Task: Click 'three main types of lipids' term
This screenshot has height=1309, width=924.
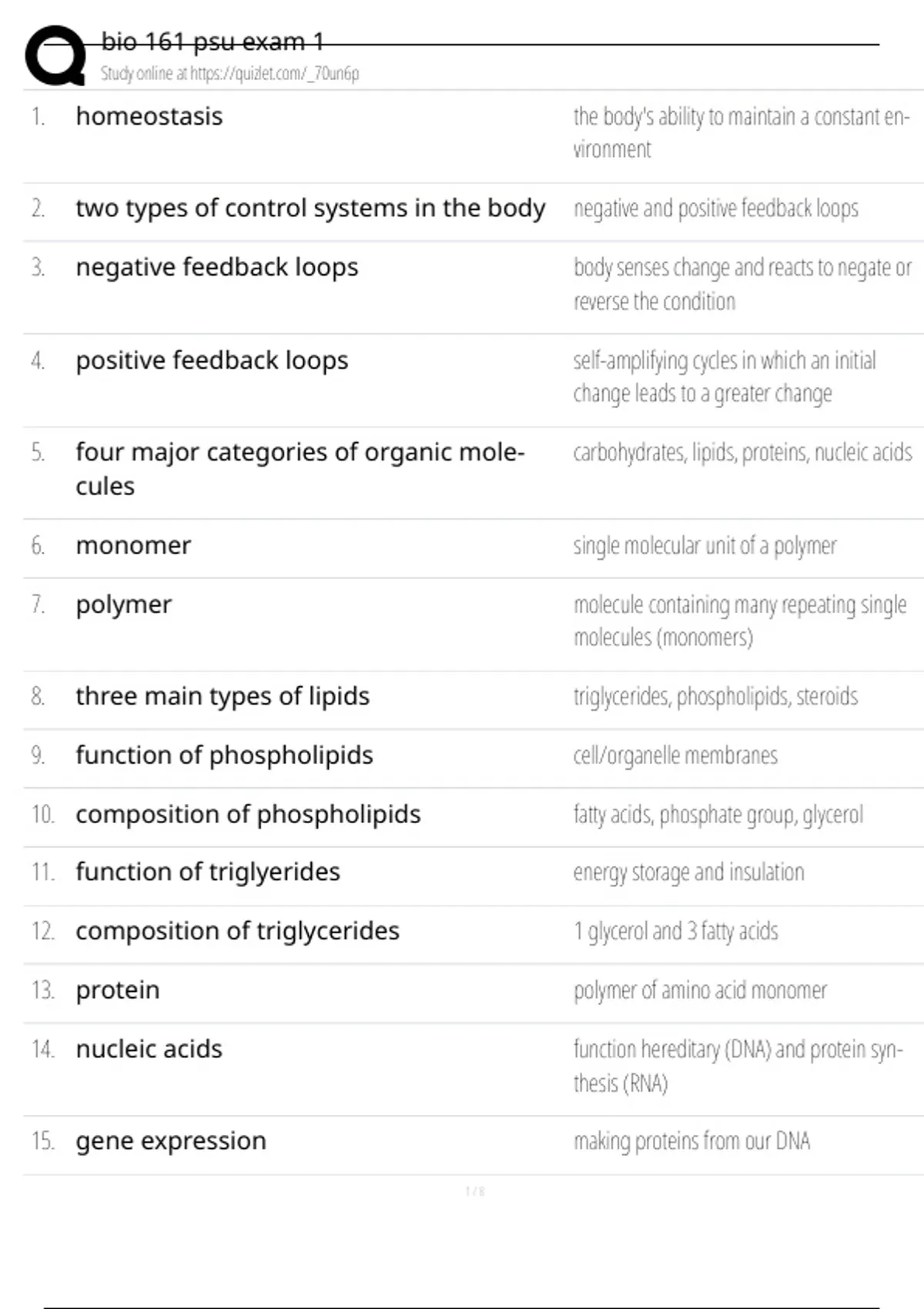Action: (223, 696)
